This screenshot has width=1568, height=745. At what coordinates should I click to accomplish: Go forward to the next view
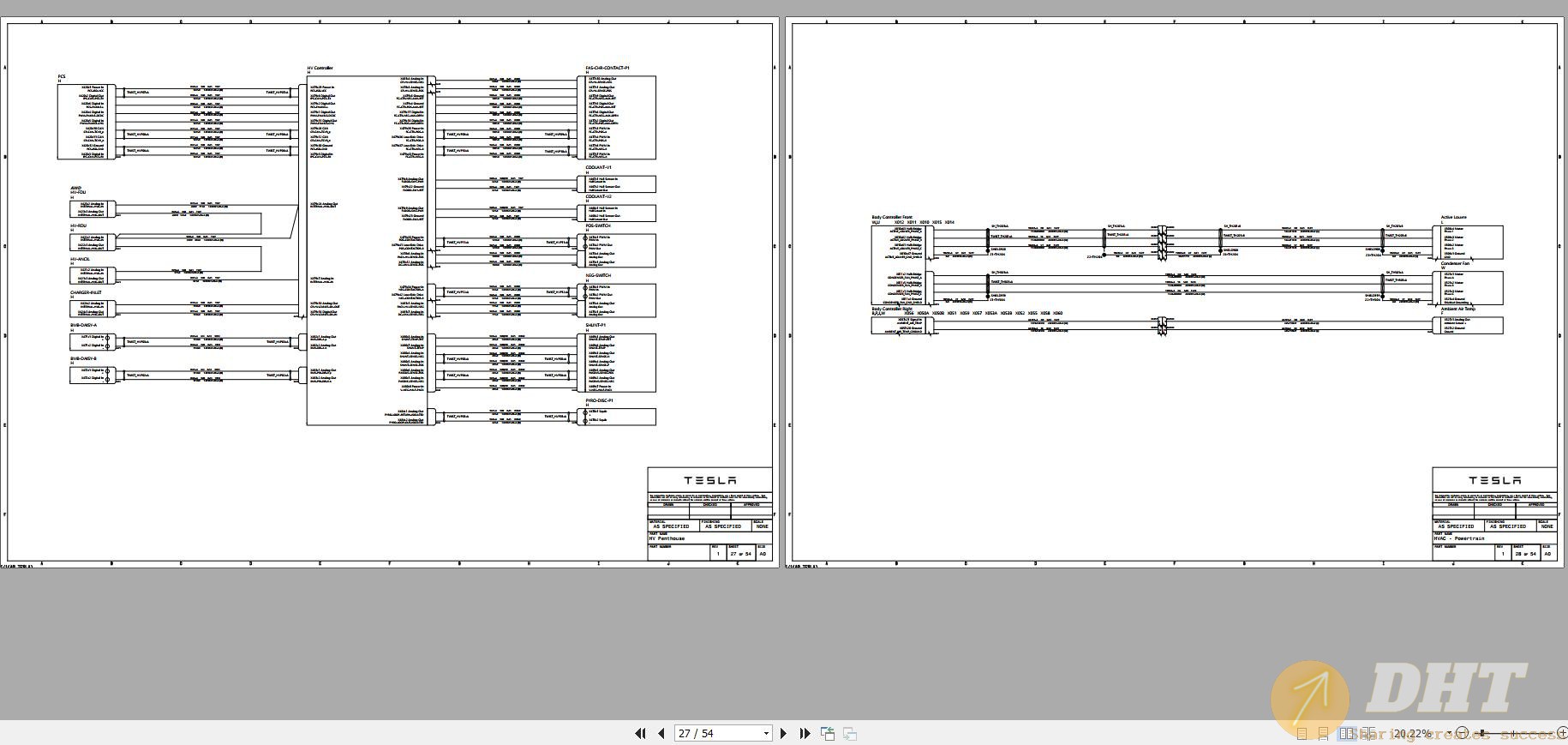(850, 733)
